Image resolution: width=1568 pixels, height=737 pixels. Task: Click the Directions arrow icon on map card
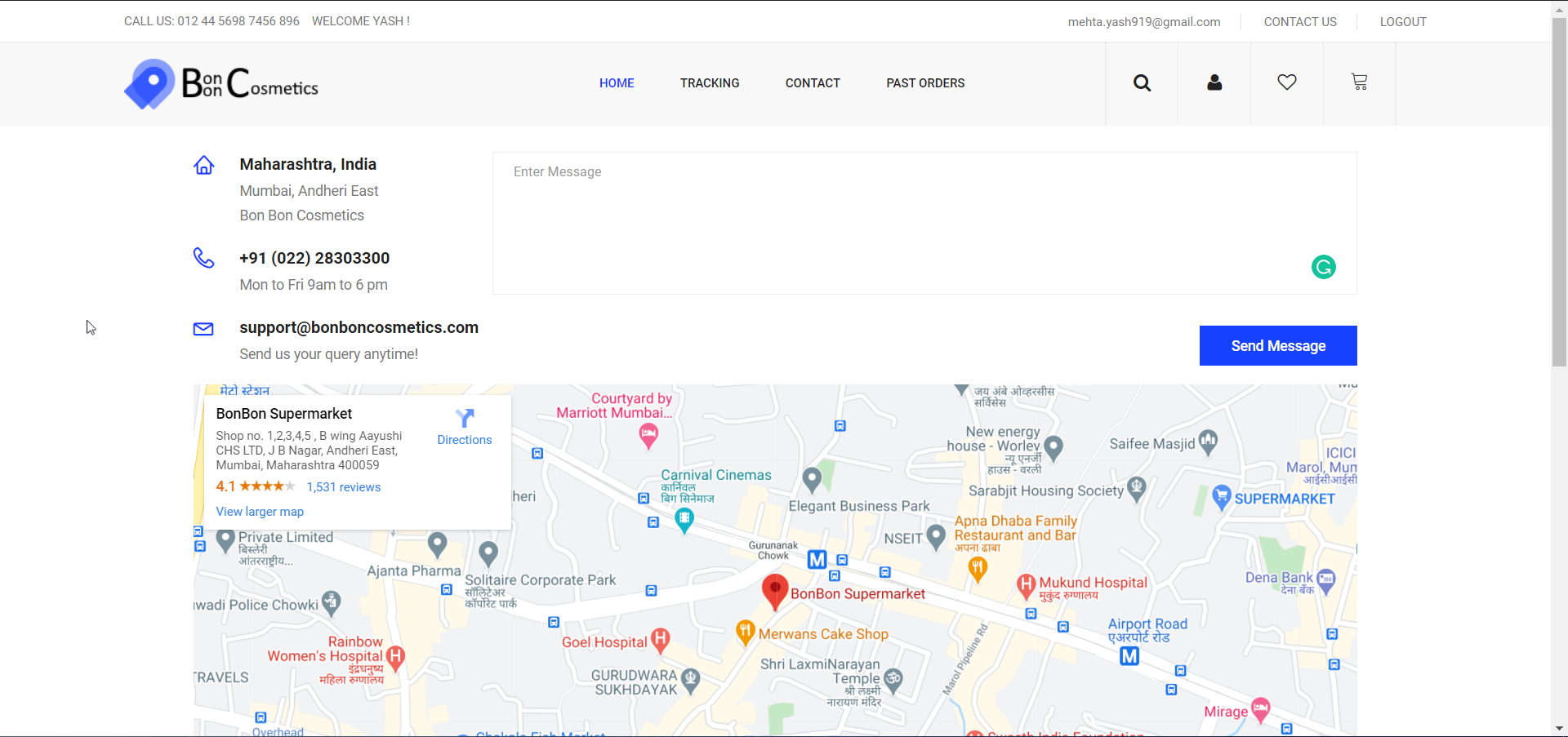click(x=465, y=418)
